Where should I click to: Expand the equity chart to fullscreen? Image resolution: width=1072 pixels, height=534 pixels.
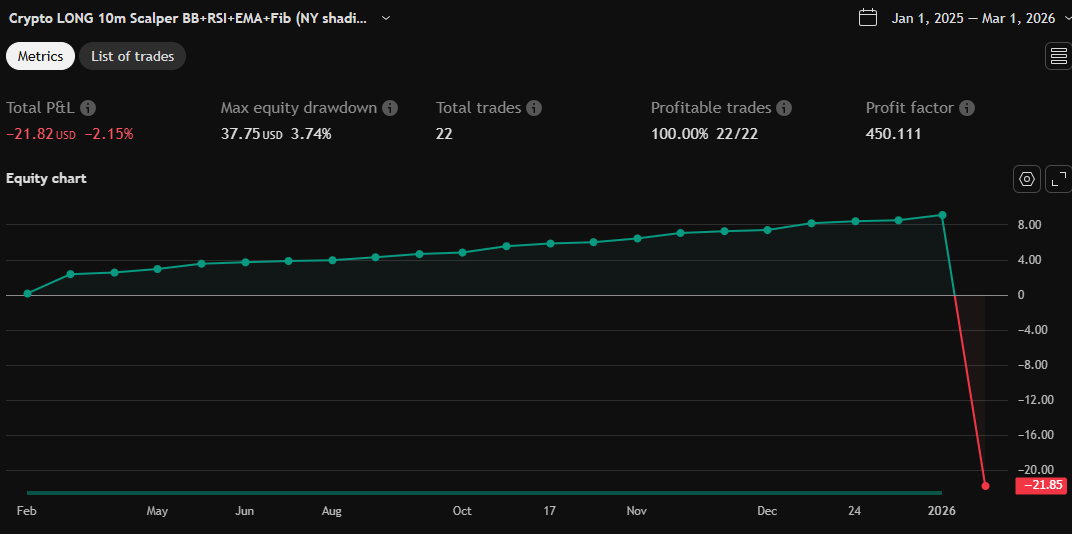click(x=1058, y=179)
